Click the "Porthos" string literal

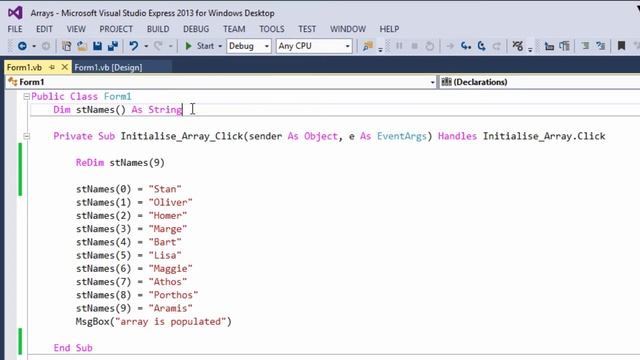click(x=173, y=295)
